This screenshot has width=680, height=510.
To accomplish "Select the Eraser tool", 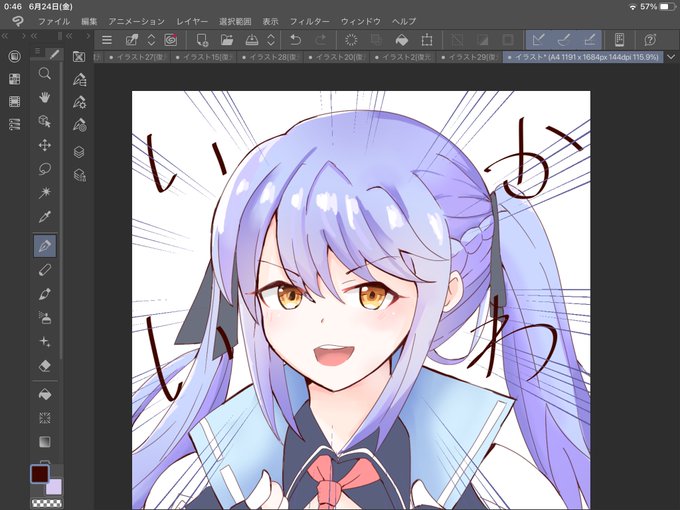I will [45, 366].
